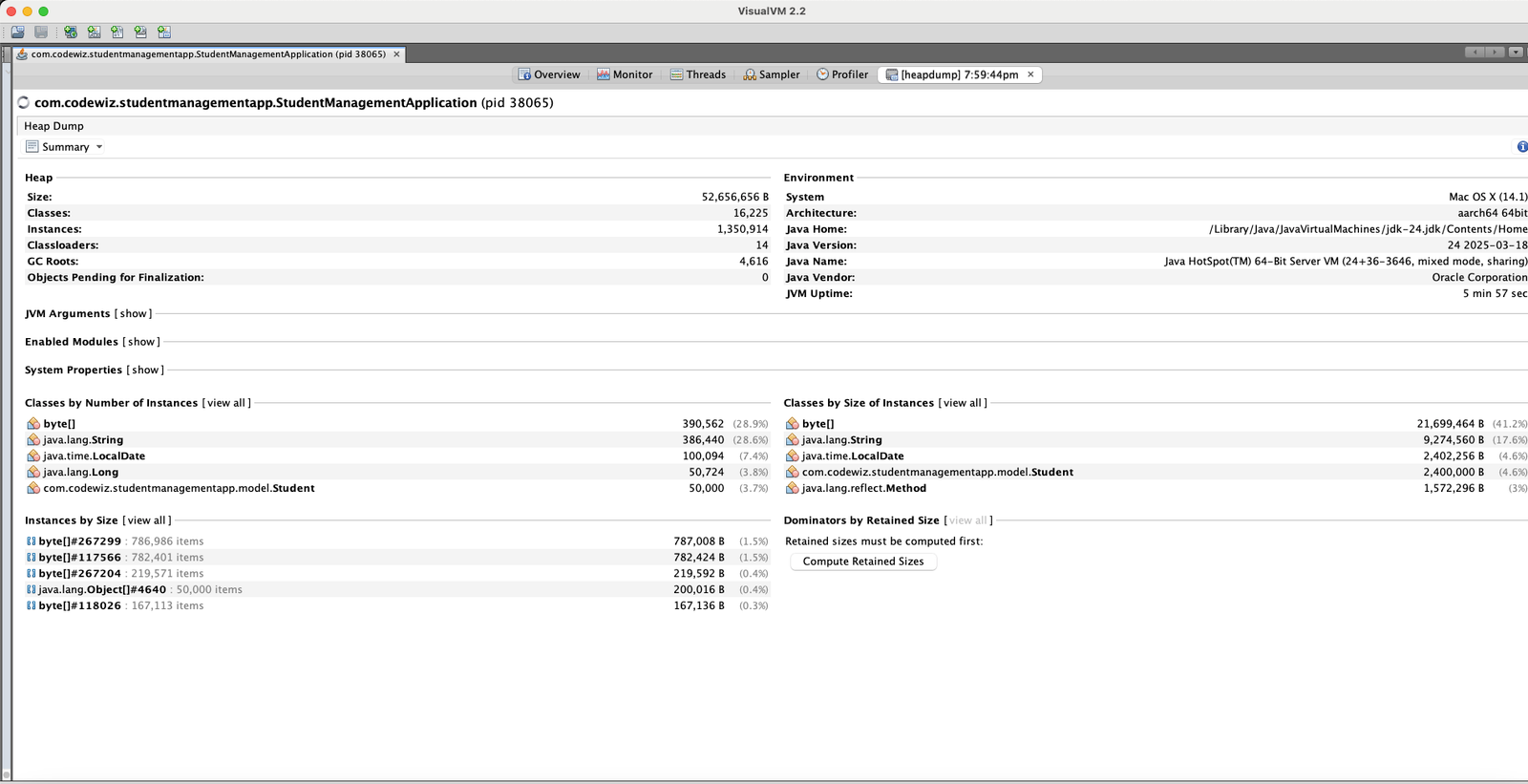Open the Threads tab
The image size is (1528, 784).
pos(697,74)
